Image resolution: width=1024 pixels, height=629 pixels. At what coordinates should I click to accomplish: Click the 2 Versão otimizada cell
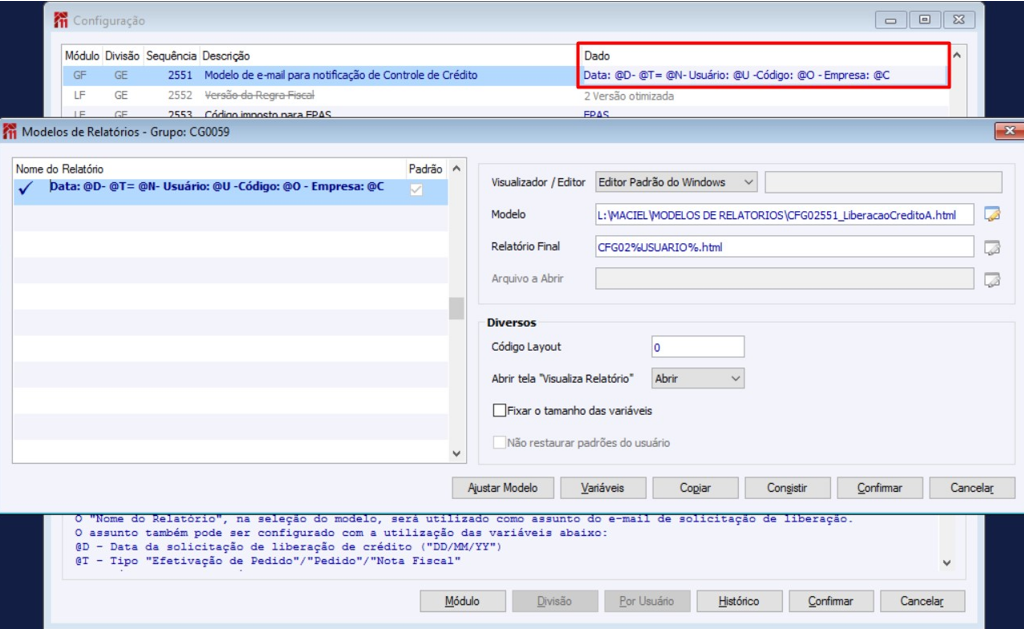point(629,96)
